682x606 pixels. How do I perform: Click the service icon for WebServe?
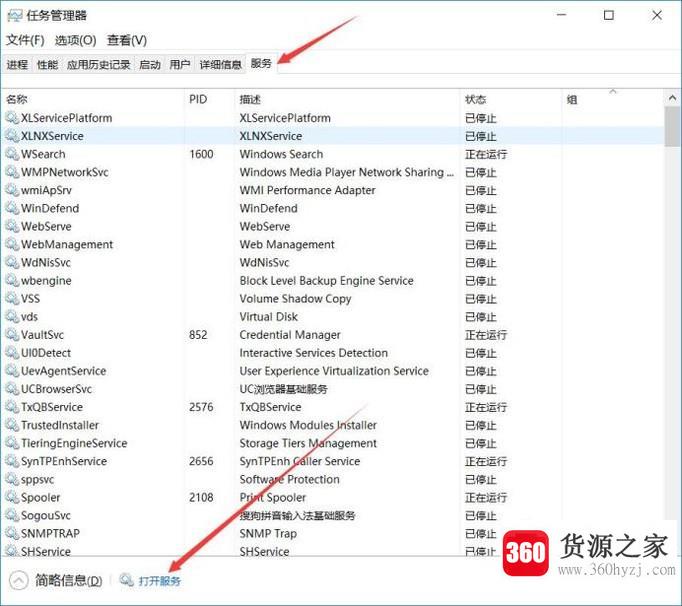12,226
